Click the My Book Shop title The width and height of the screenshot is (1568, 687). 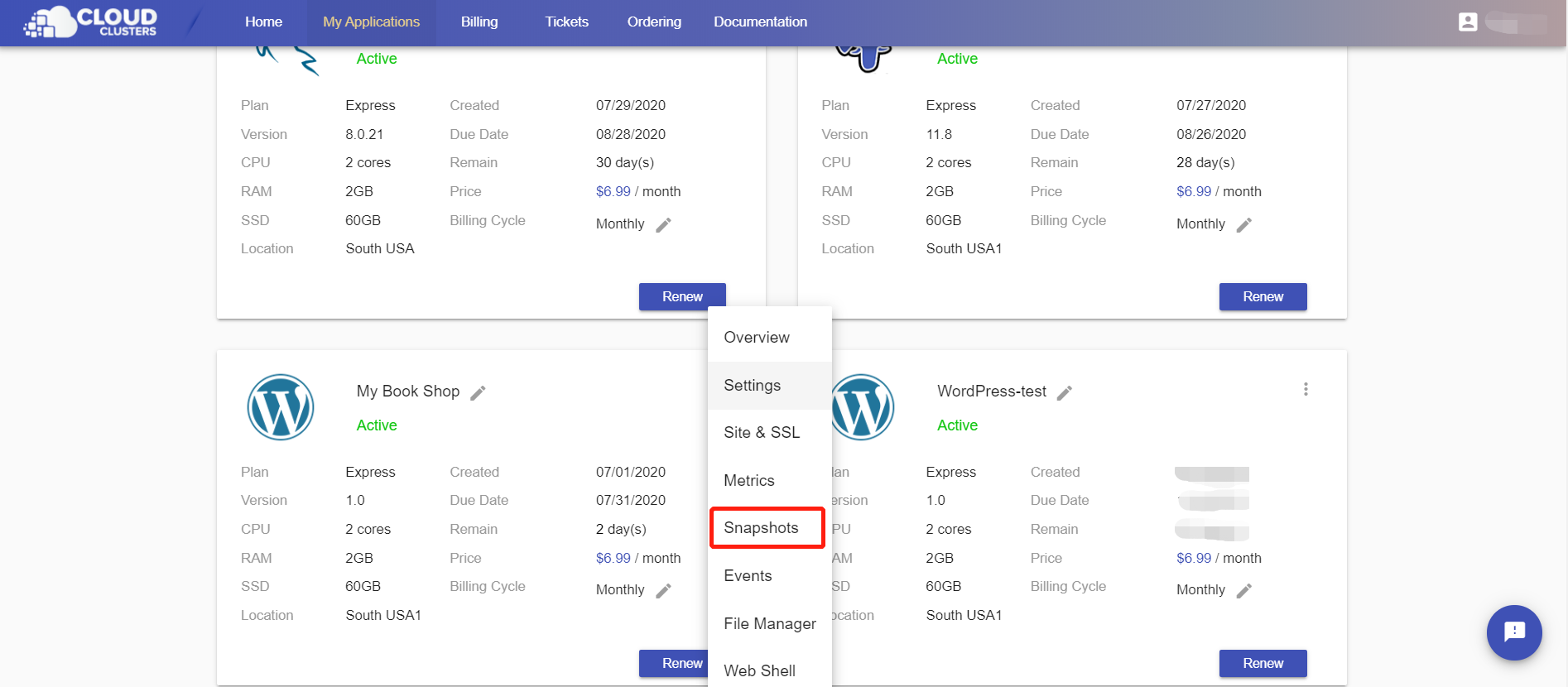(x=408, y=392)
